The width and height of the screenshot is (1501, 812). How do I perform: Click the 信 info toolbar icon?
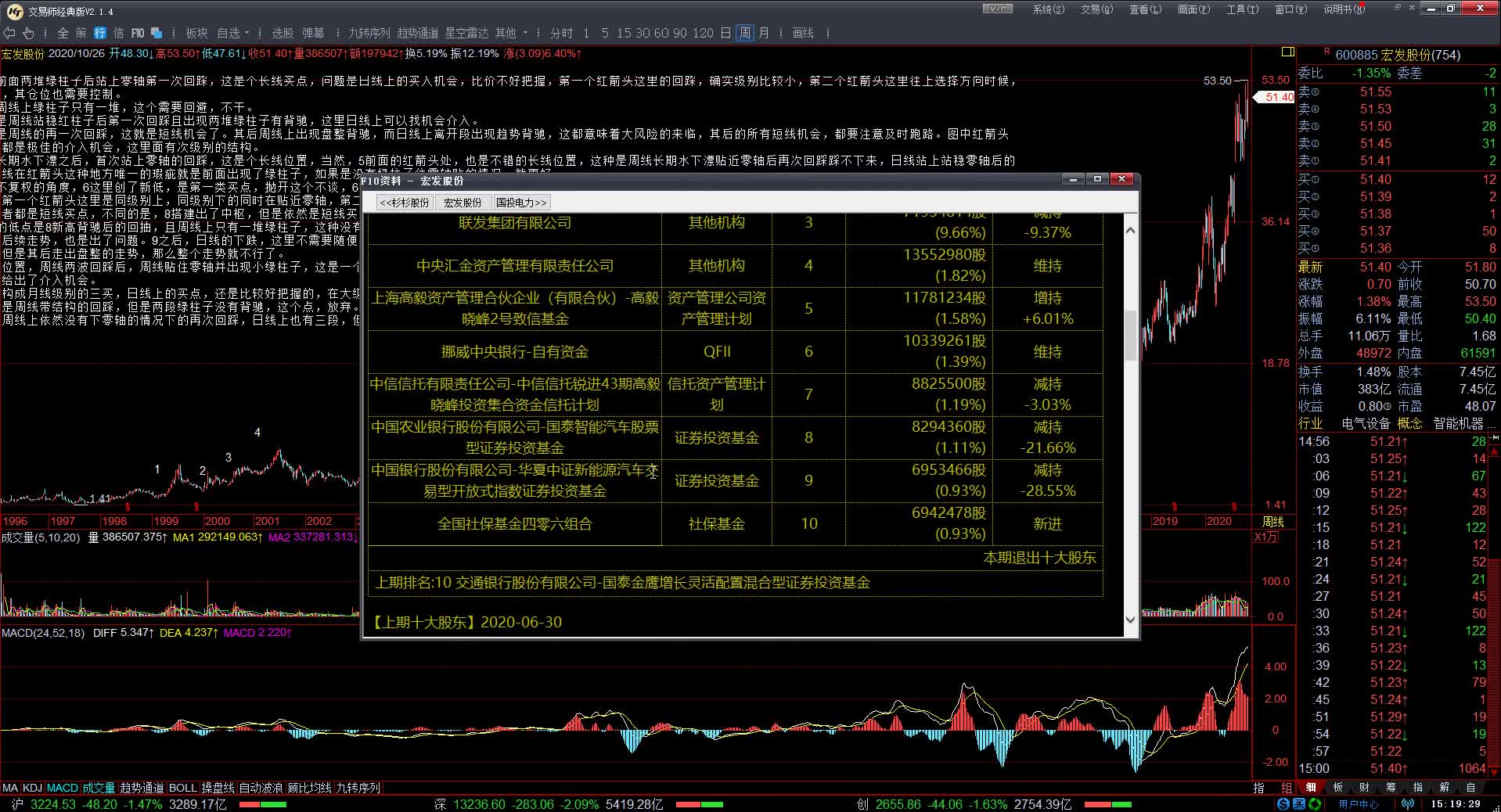118,33
